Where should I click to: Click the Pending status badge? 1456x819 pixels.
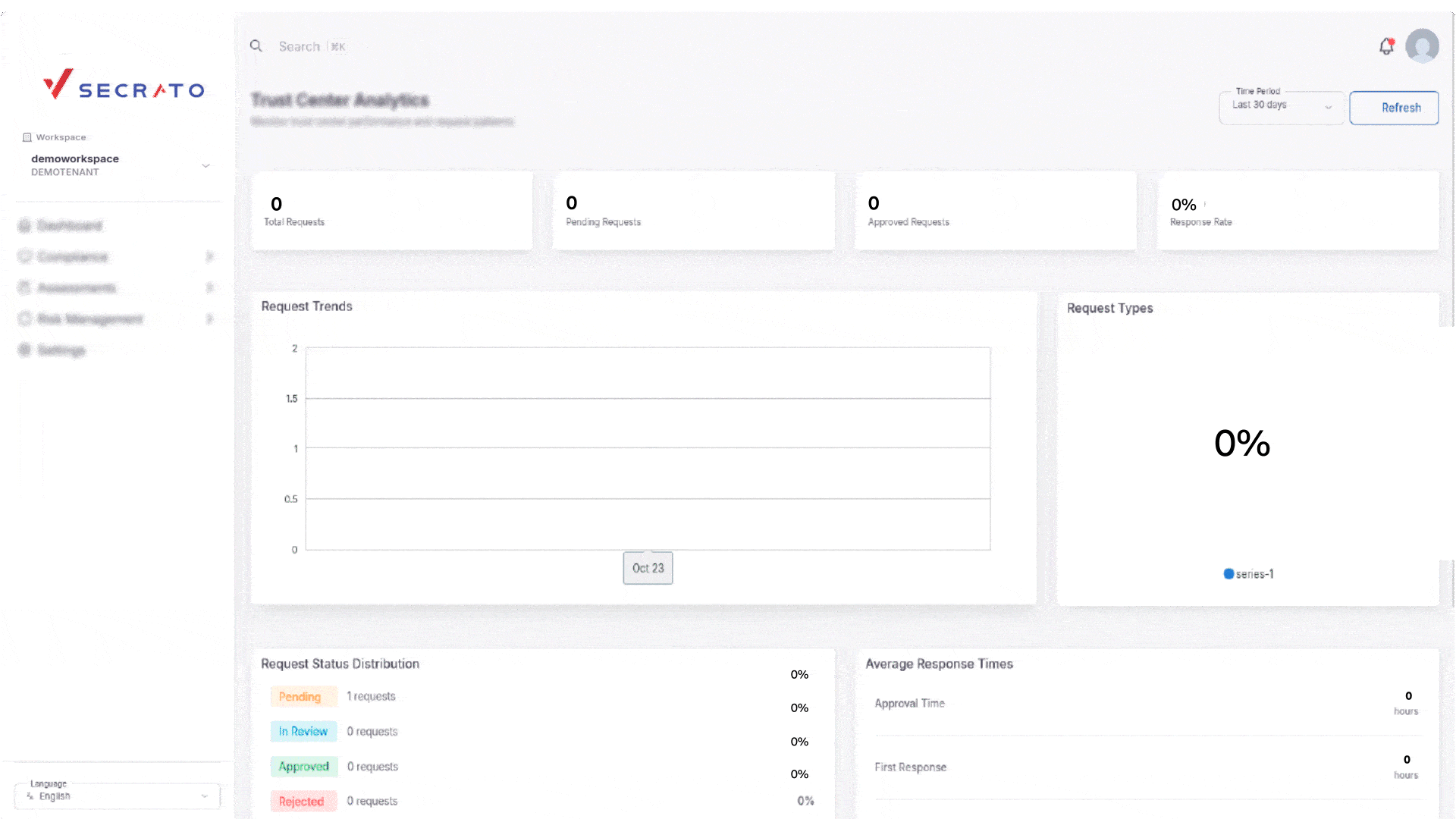pyautogui.click(x=300, y=696)
